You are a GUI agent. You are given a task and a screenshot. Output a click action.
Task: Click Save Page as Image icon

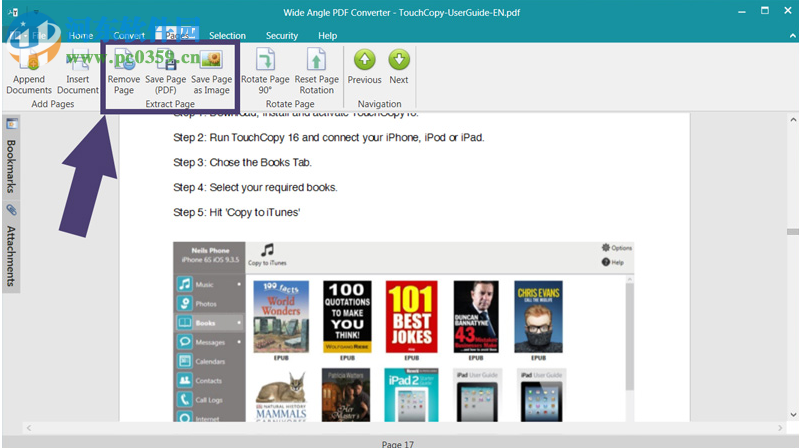tap(211, 60)
